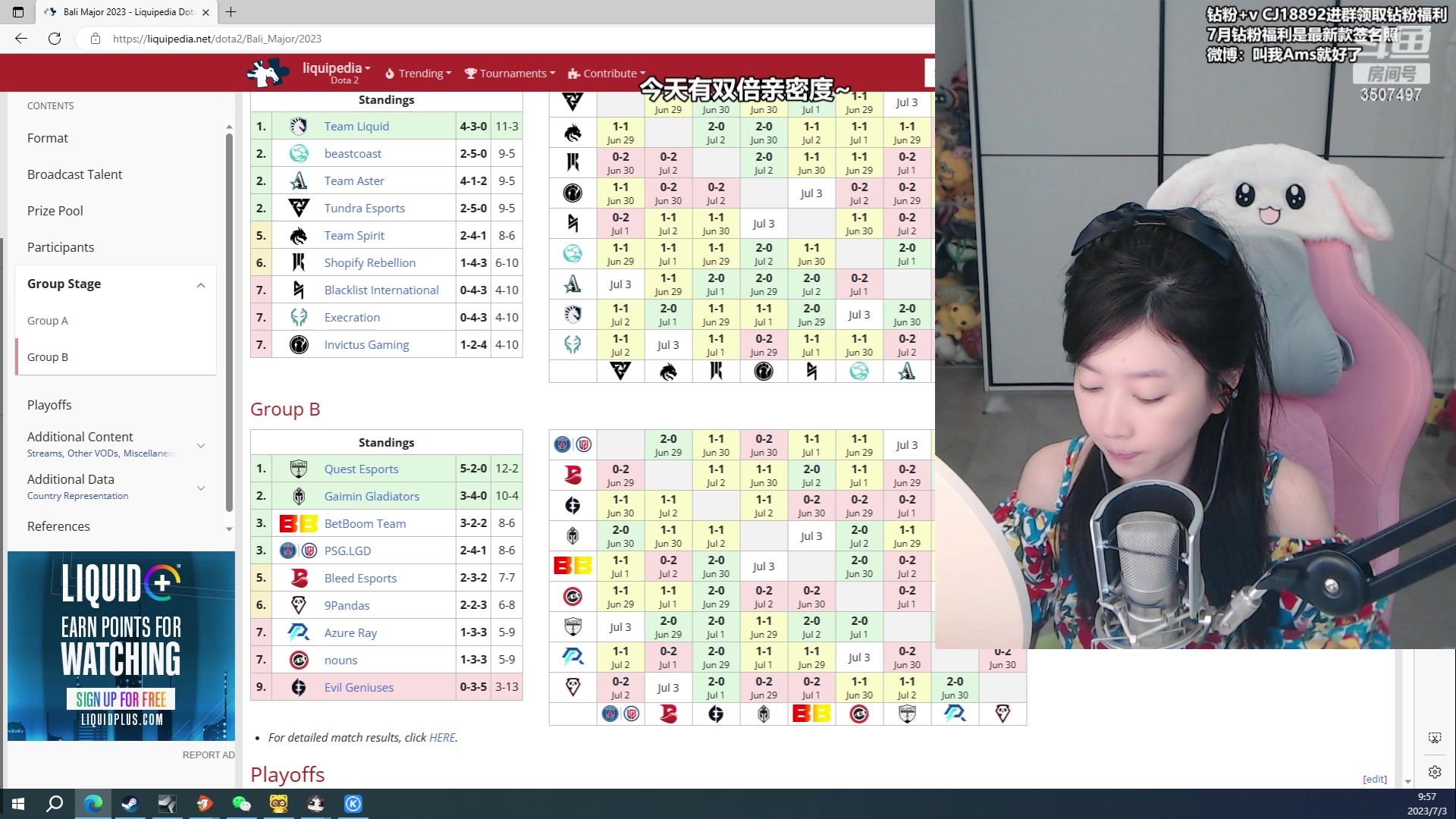1456x819 pixels.
Task: Click the Liquipedia horse logo
Action: [x=267, y=73]
